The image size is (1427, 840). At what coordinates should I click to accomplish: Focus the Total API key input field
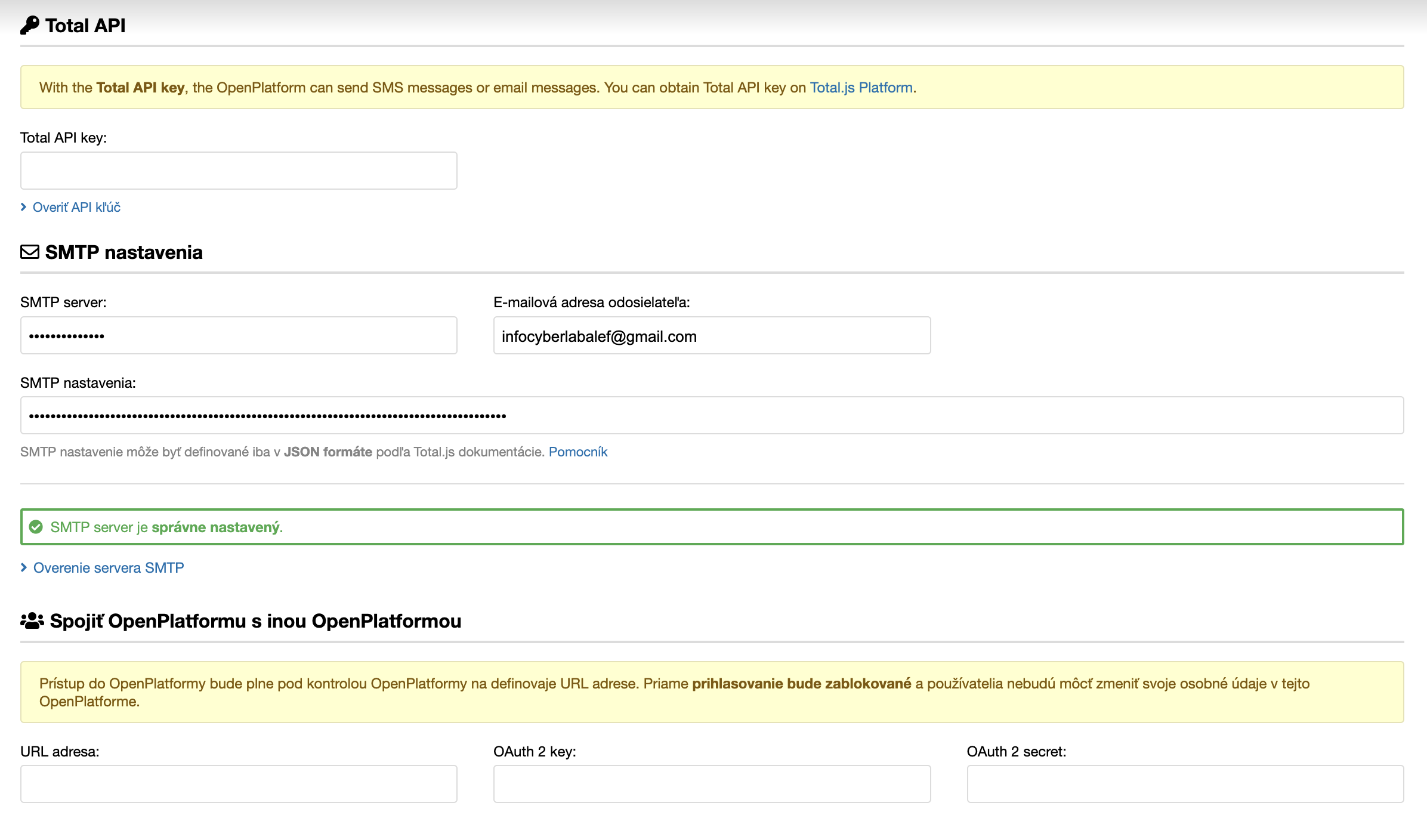coord(239,171)
